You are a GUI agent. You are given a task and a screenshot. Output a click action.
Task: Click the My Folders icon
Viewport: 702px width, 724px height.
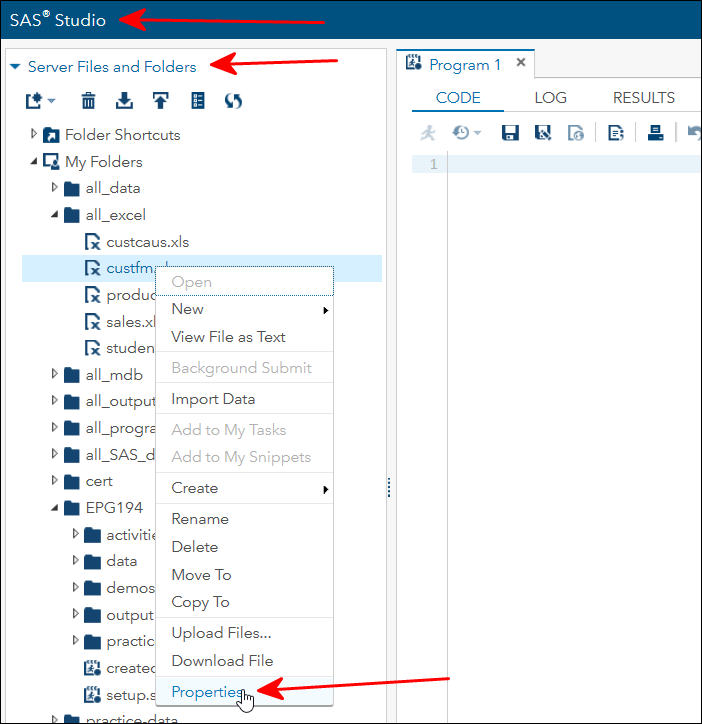(51, 162)
